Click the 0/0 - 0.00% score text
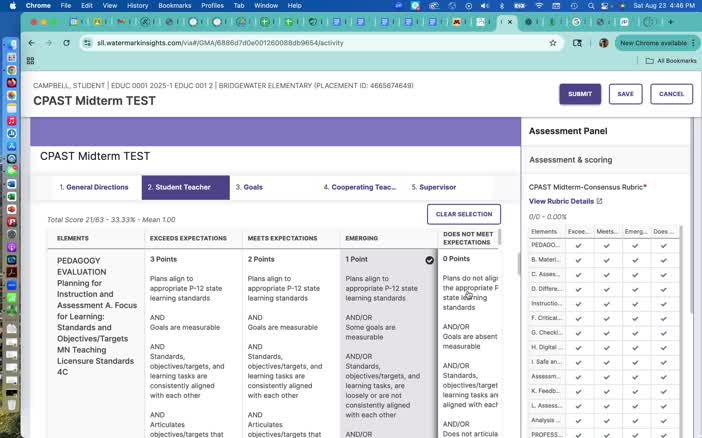This screenshot has height=438, width=702. [548, 217]
